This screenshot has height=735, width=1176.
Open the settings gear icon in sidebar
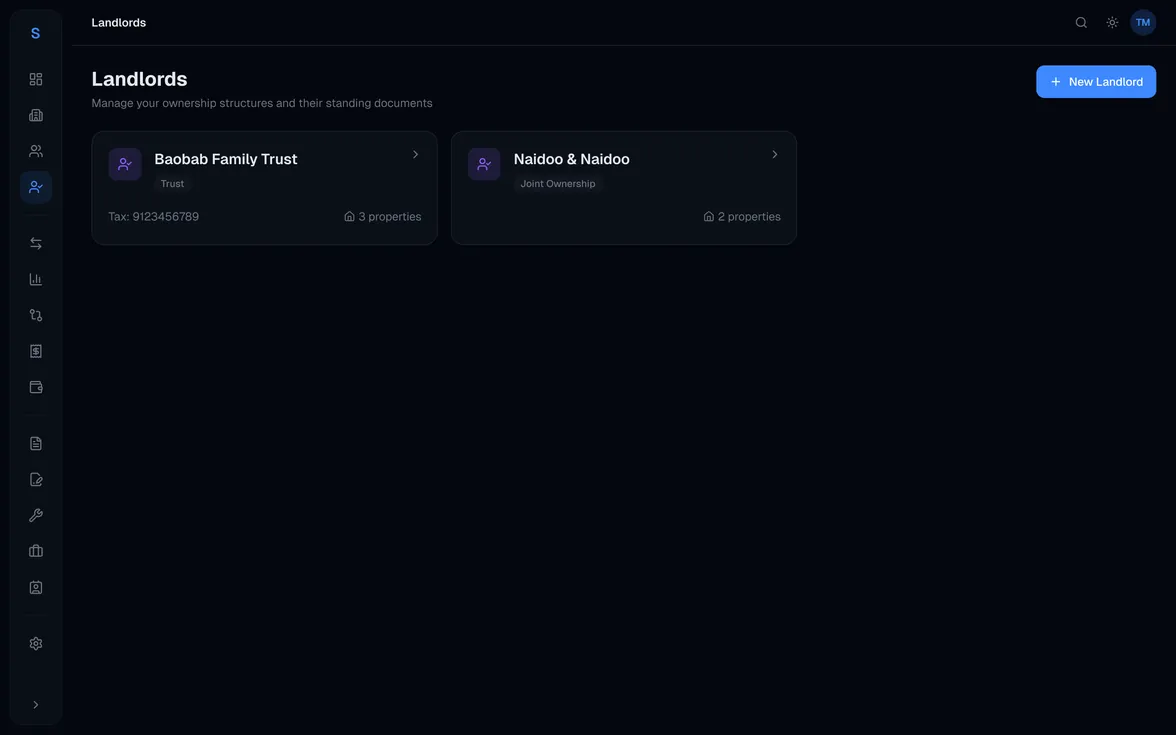[x=35, y=644]
